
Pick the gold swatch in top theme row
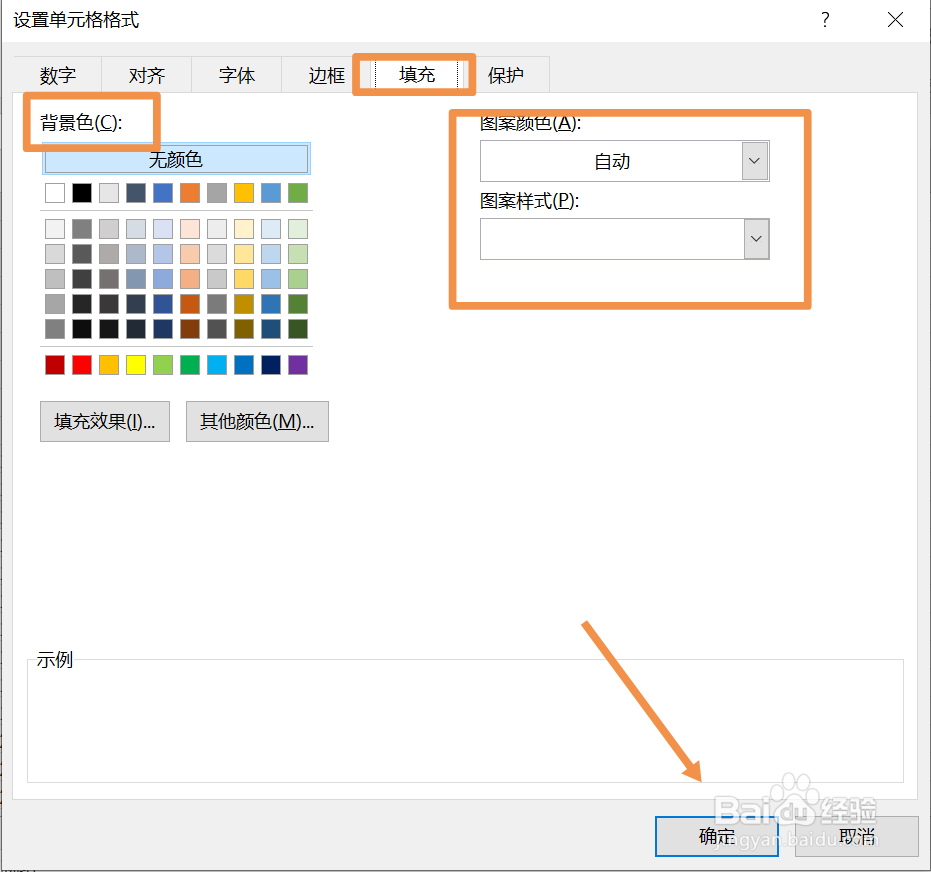click(244, 193)
